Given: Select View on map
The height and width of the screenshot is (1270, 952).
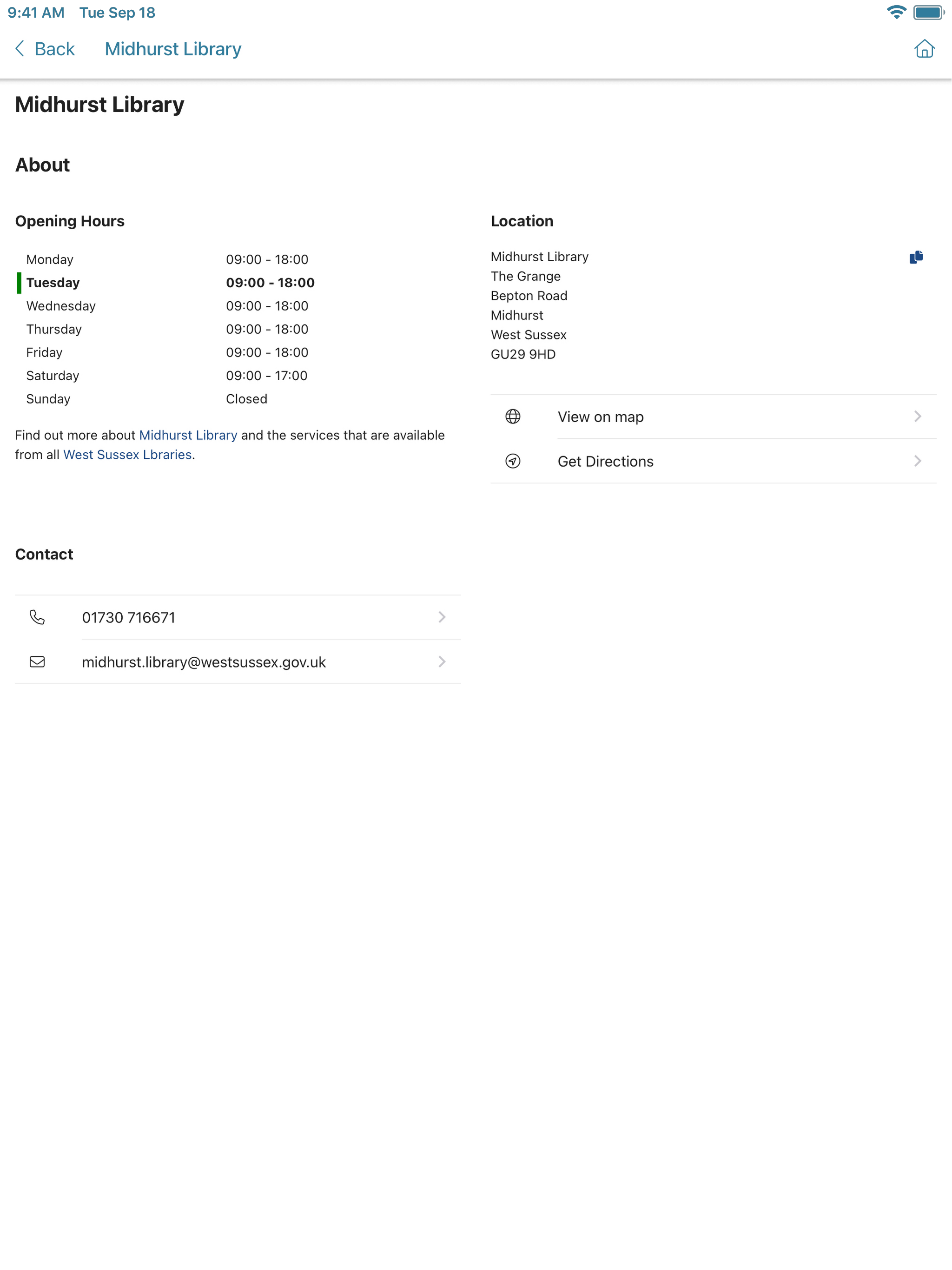Looking at the screenshot, I should point(714,416).
